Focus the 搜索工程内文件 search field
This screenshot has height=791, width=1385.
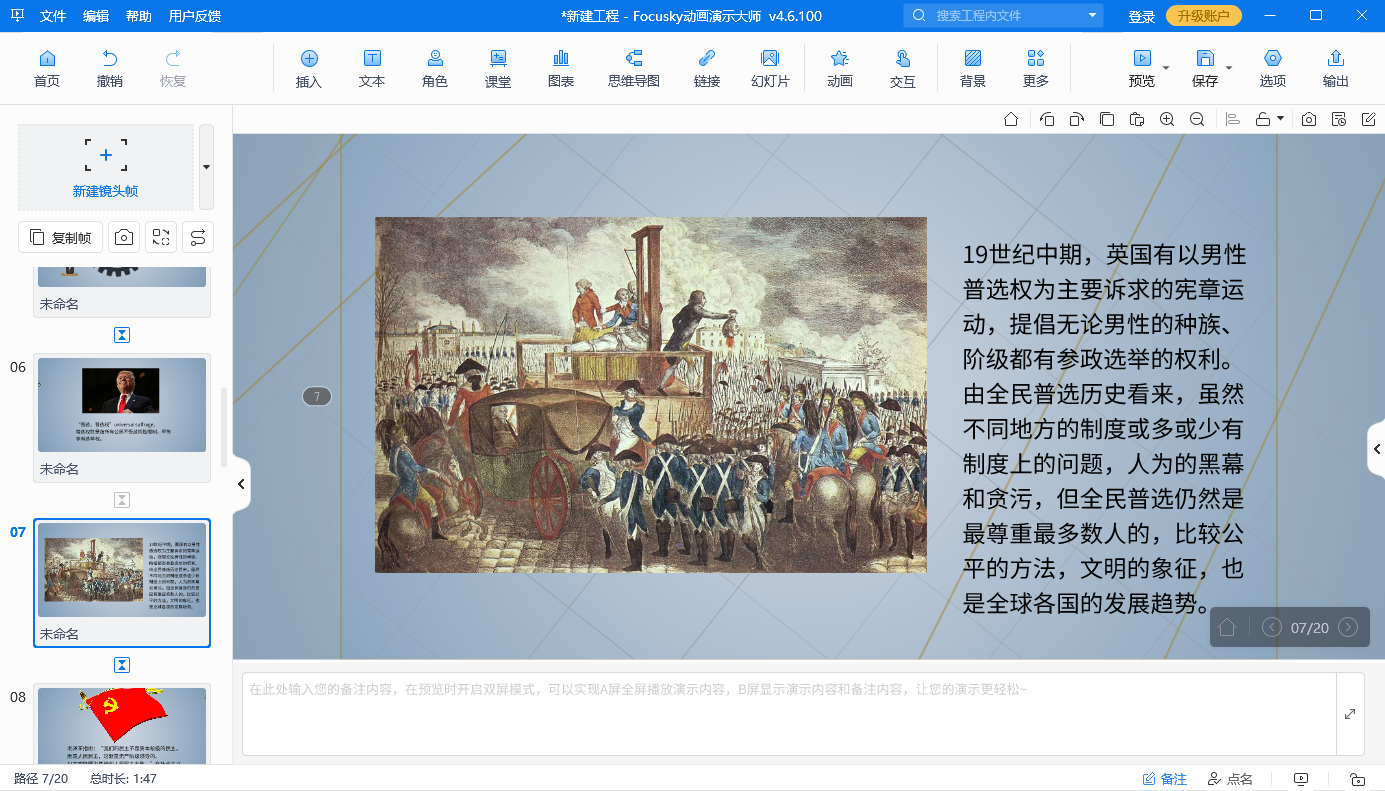(x=1005, y=16)
